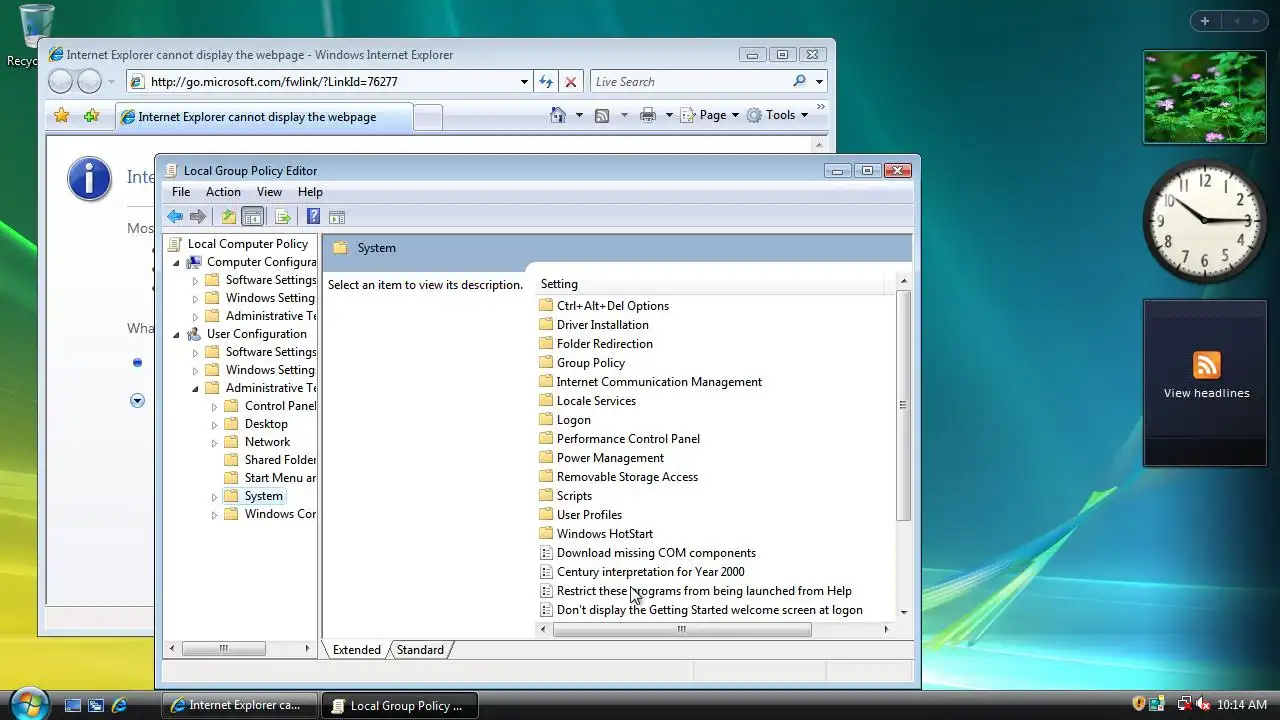Screen dimensions: 1280x720
Task: Click network tray icon
Action: pyautogui.click(x=1184, y=704)
